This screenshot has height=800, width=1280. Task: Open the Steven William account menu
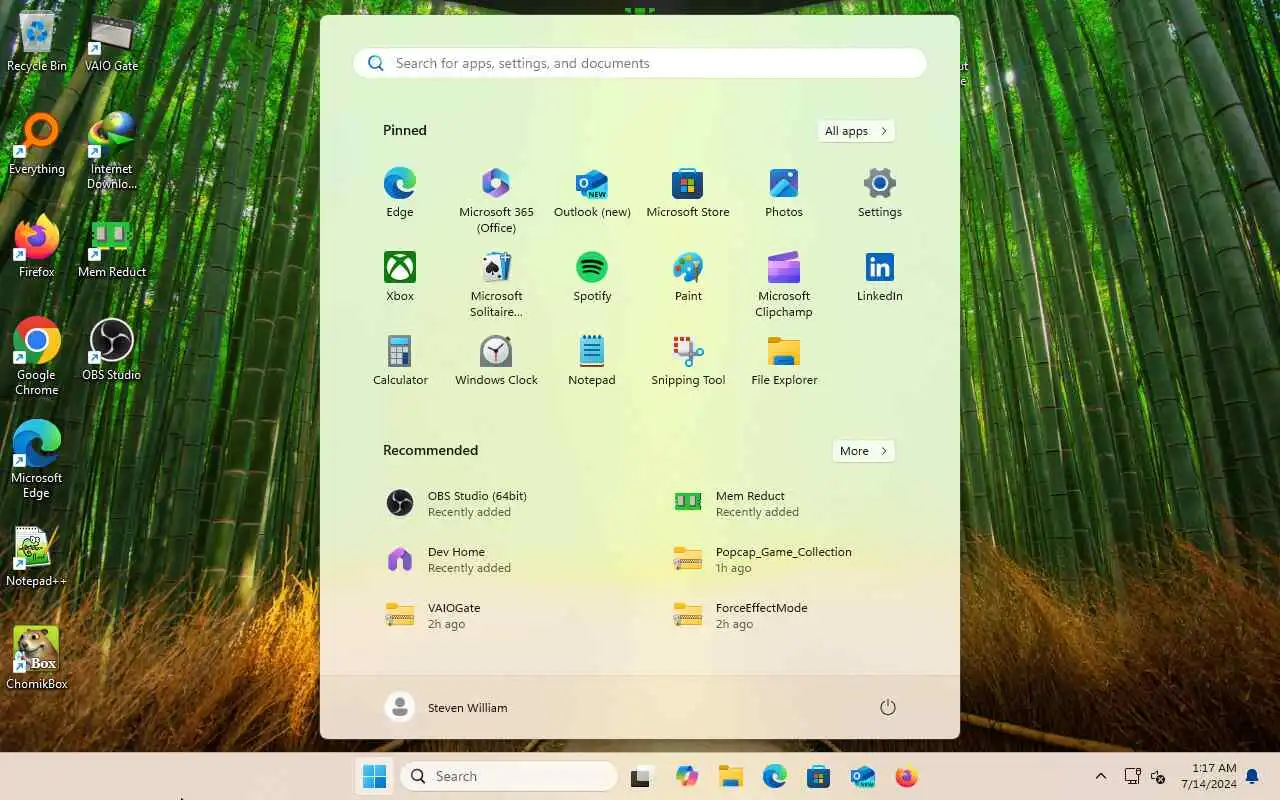point(447,707)
